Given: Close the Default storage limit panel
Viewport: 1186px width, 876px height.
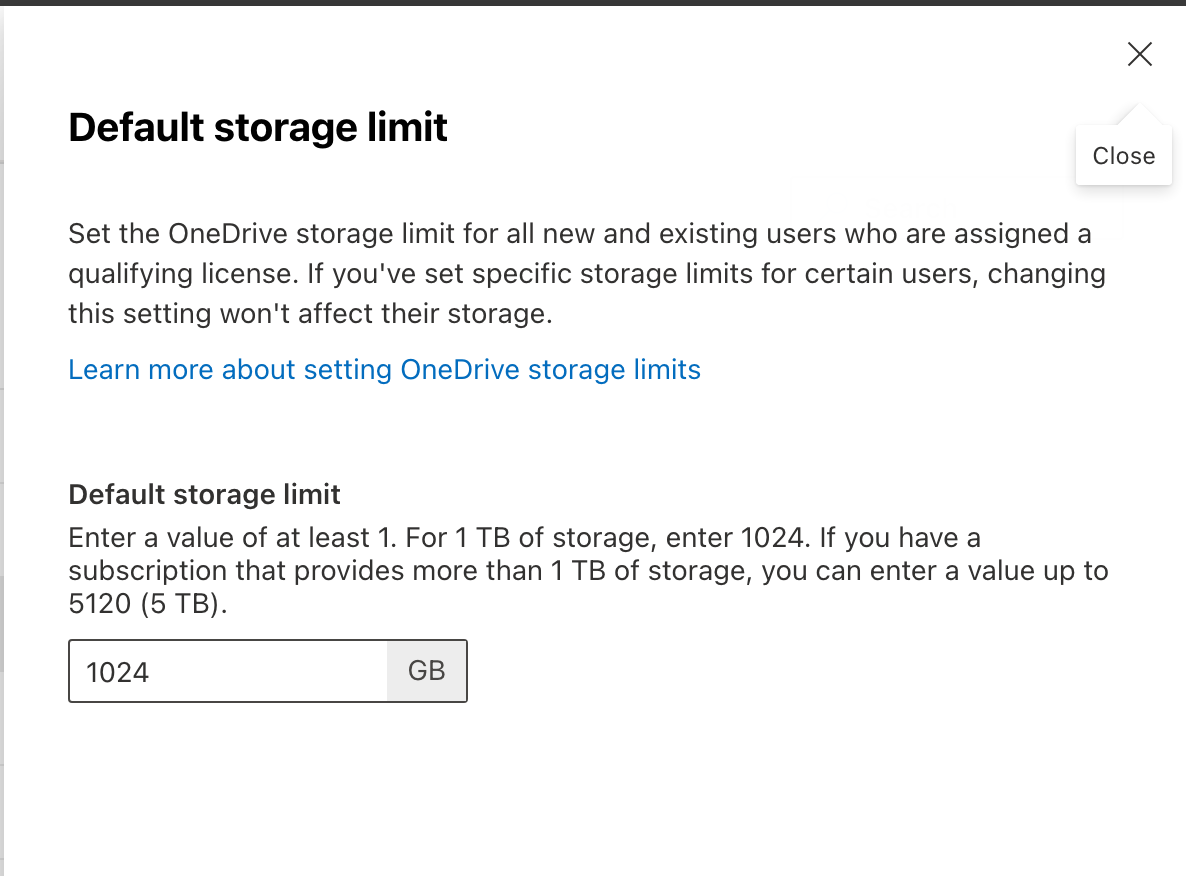Looking at the screenshot, I should coord(1139,54).
